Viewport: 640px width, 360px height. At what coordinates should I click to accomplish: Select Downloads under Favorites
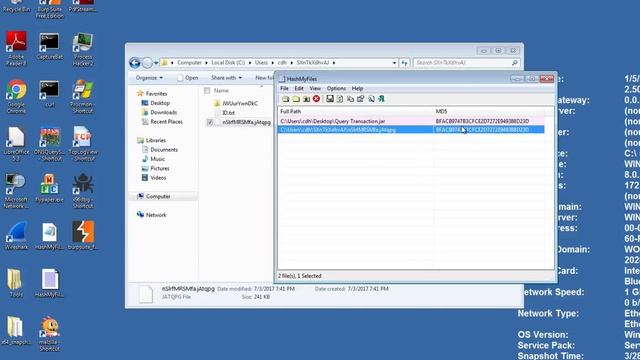(163, 113)
